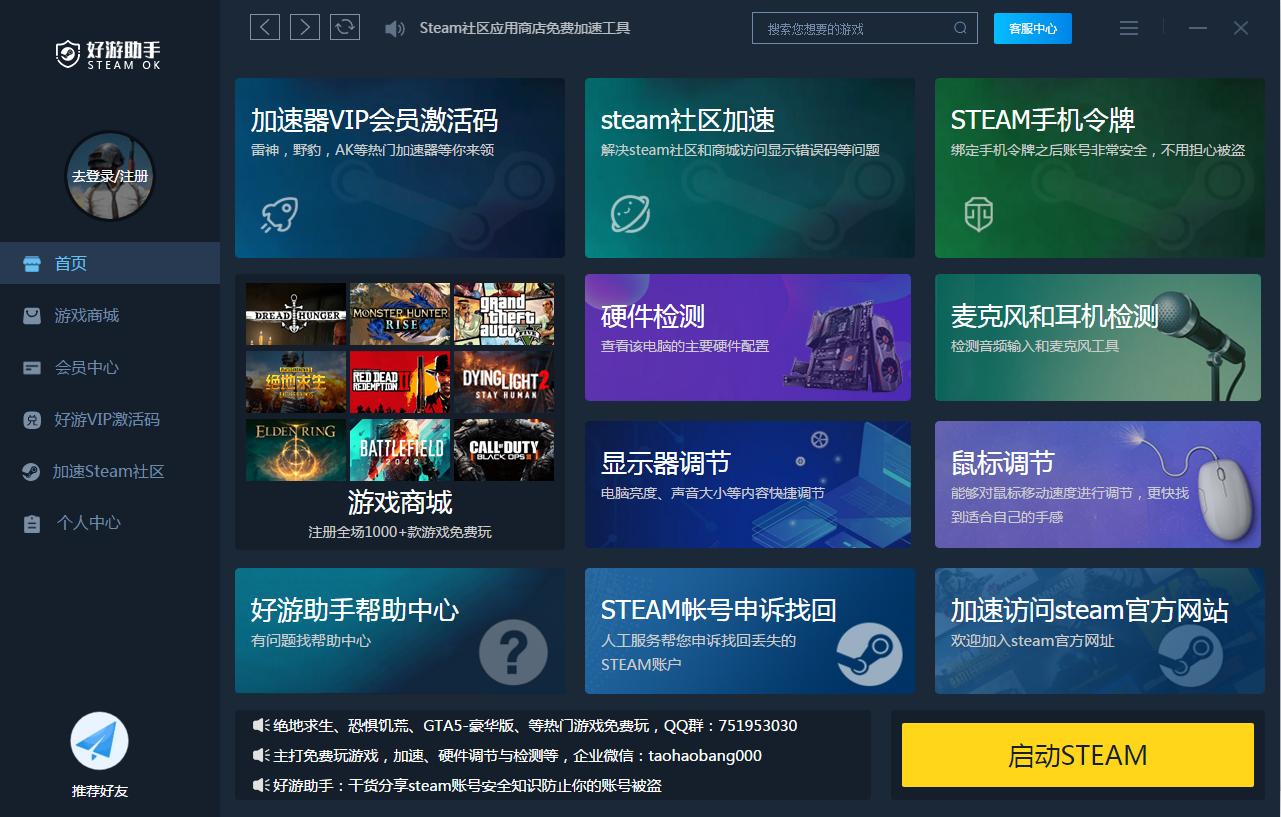The width and height of the screenshot is (1281, 817).
Task: Click inside the game search input field
Action: point(860,28)
